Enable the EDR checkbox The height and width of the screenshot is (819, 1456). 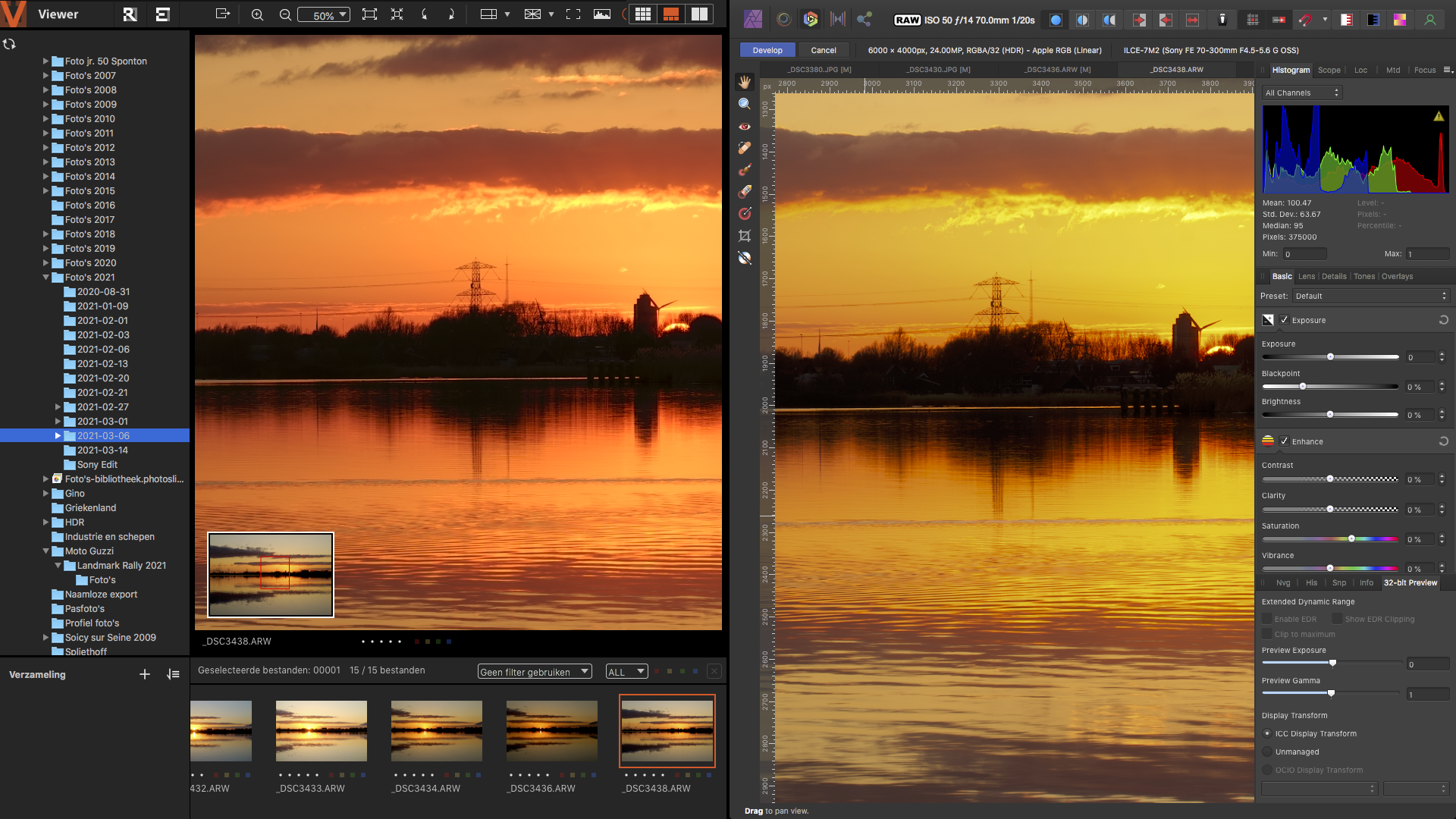1266,619
